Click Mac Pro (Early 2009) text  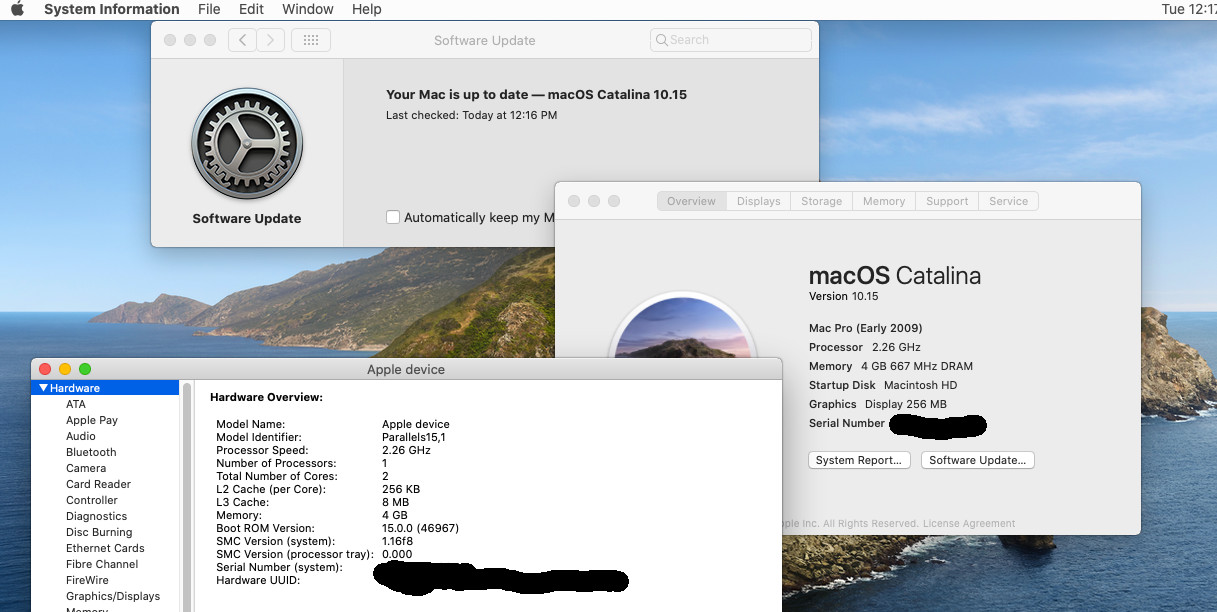865,328
